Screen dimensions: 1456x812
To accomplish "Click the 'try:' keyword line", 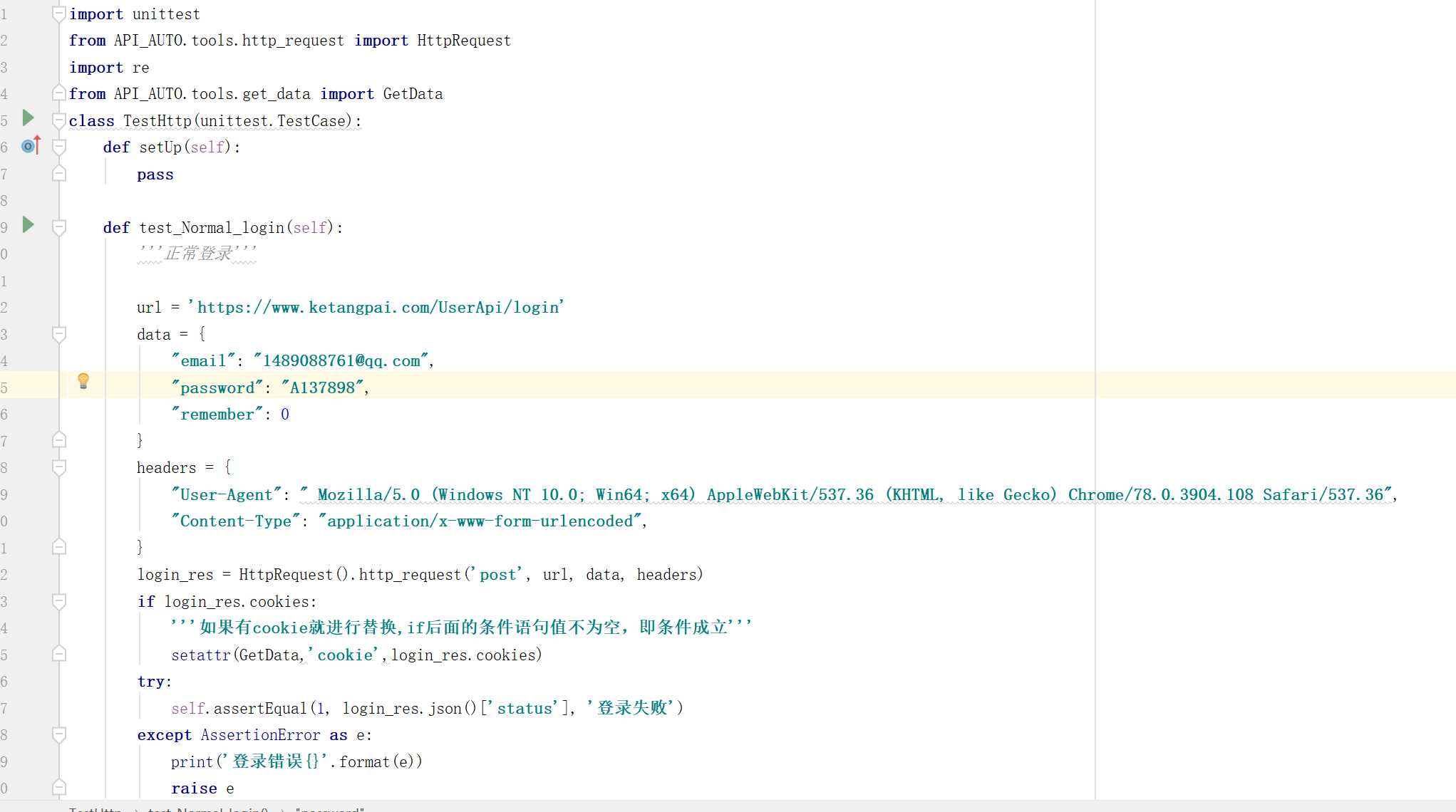I will pyautogui.click(x=154, y=681).
